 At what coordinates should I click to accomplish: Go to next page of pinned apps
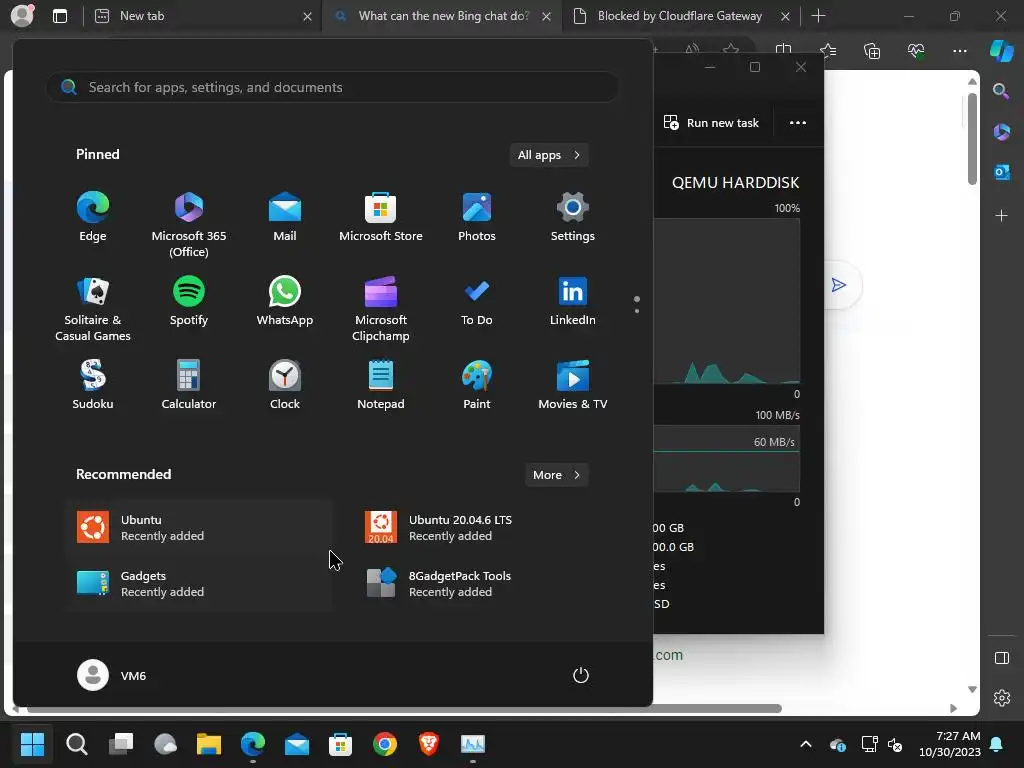click(637, 311)
